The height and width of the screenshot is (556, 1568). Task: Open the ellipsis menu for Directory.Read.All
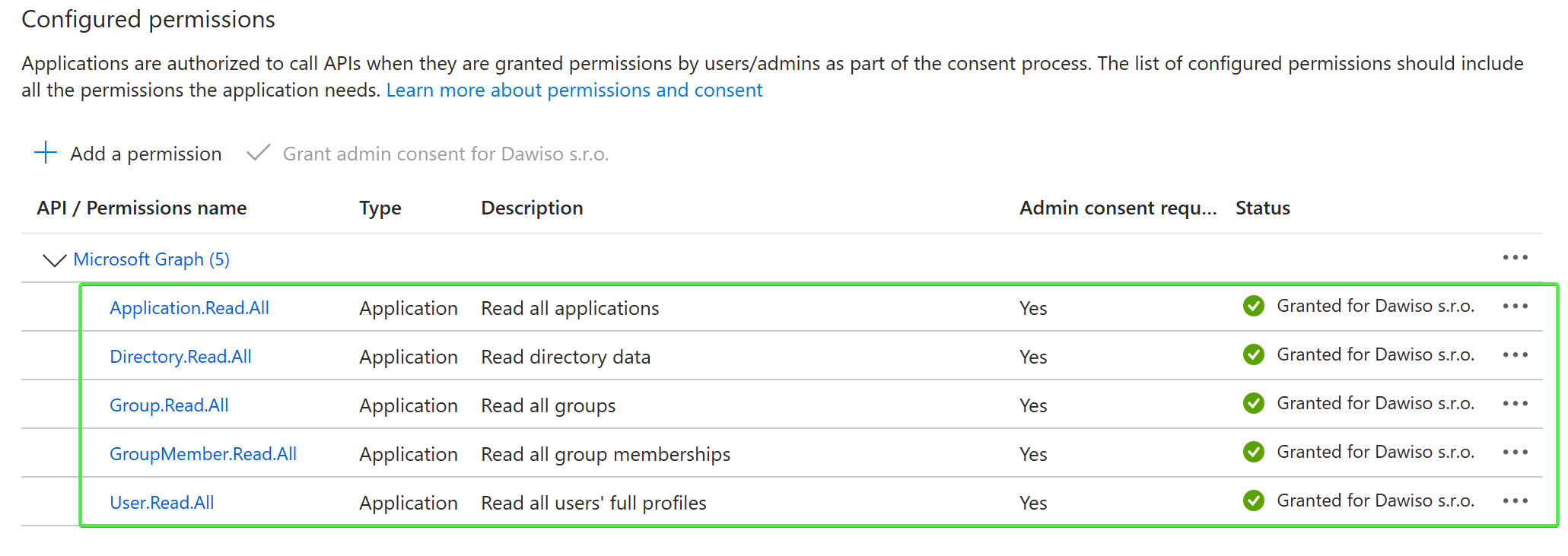click(x=1515, y=355)
